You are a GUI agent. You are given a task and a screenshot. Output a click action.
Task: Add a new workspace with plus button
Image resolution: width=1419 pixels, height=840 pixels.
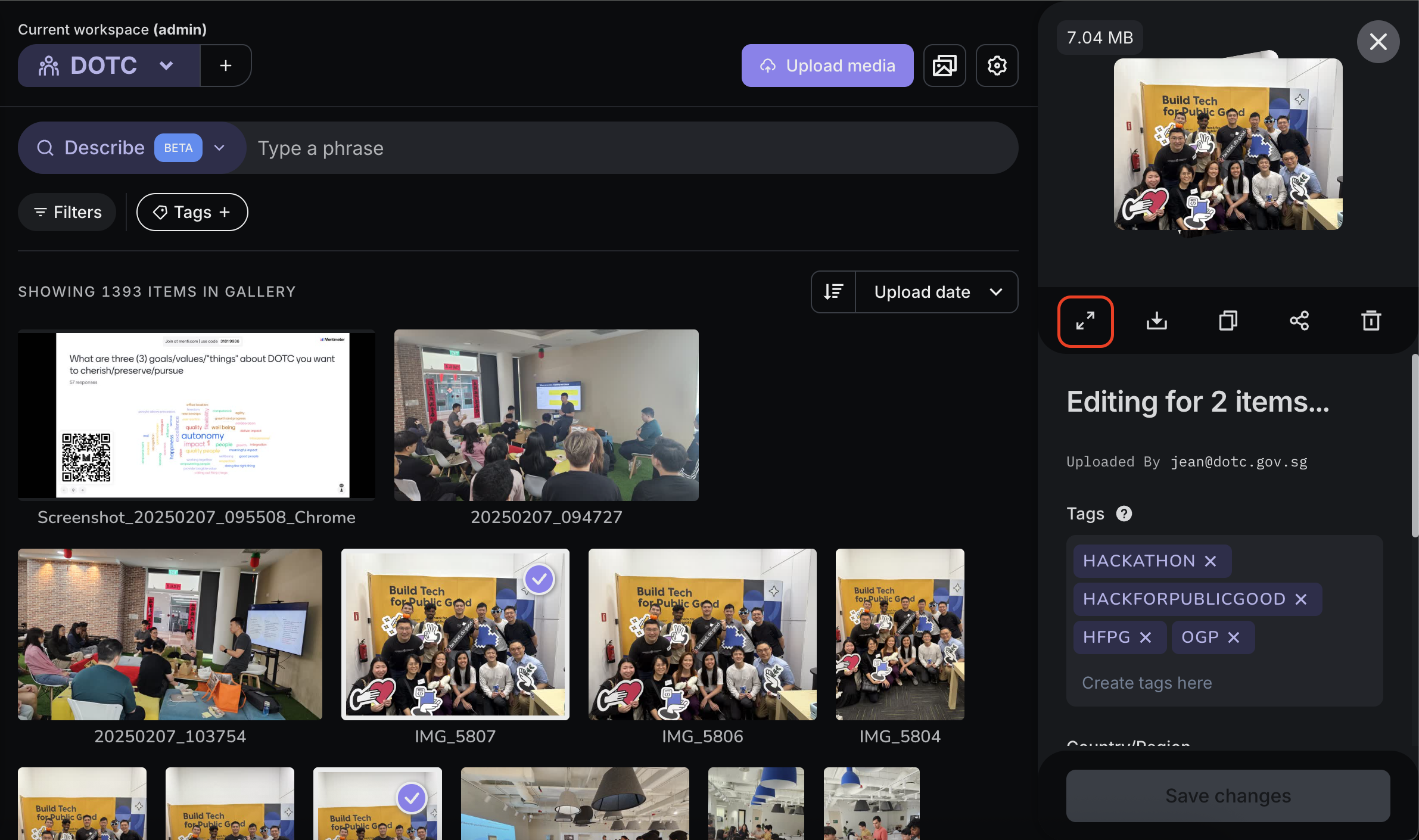tap(225, 66)
